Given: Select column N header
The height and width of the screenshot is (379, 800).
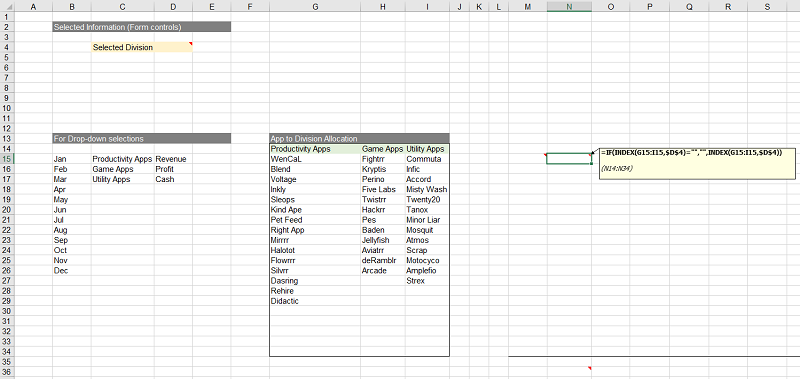Looking at the screenshot, I should coord(569,6).
